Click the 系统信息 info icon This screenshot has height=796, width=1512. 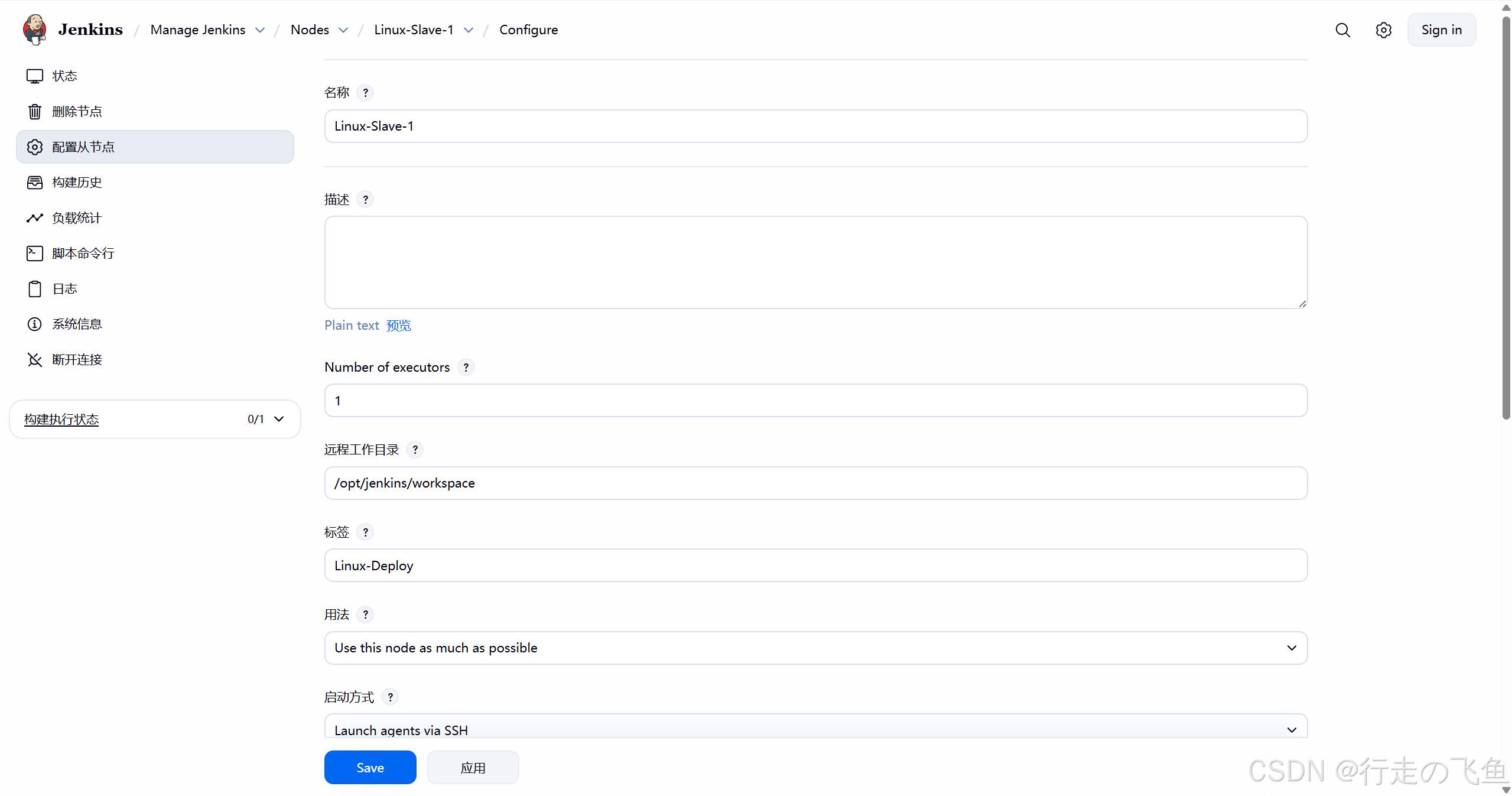tap(35, 324)
